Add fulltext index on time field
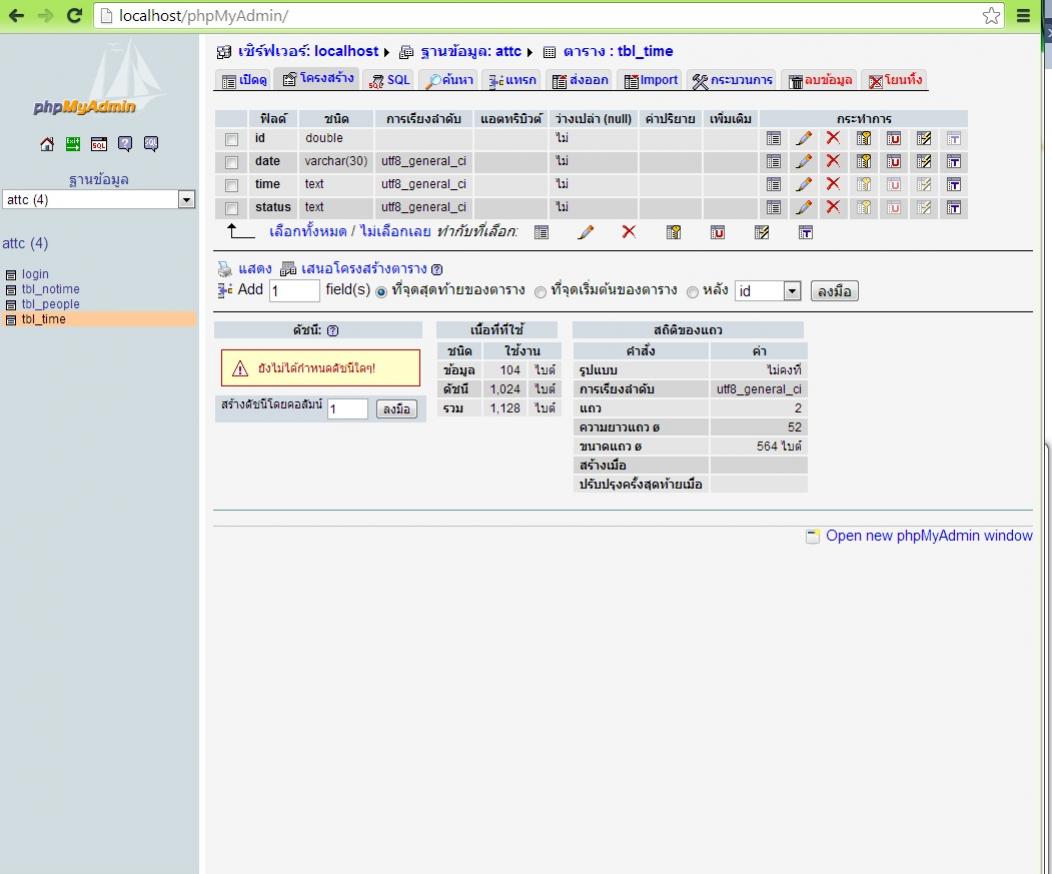Image resolution: width=1052 pixels, height=874 pixels. [953, 184]
